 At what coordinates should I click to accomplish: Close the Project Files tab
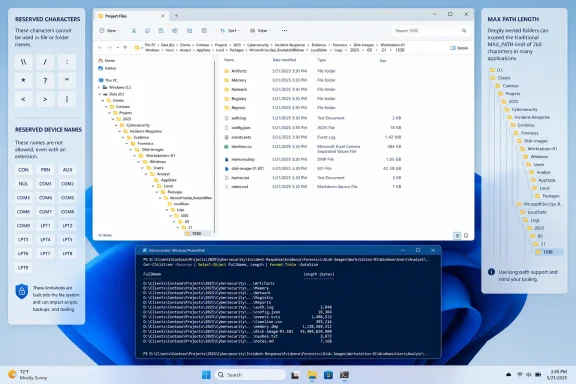[163, 16]
